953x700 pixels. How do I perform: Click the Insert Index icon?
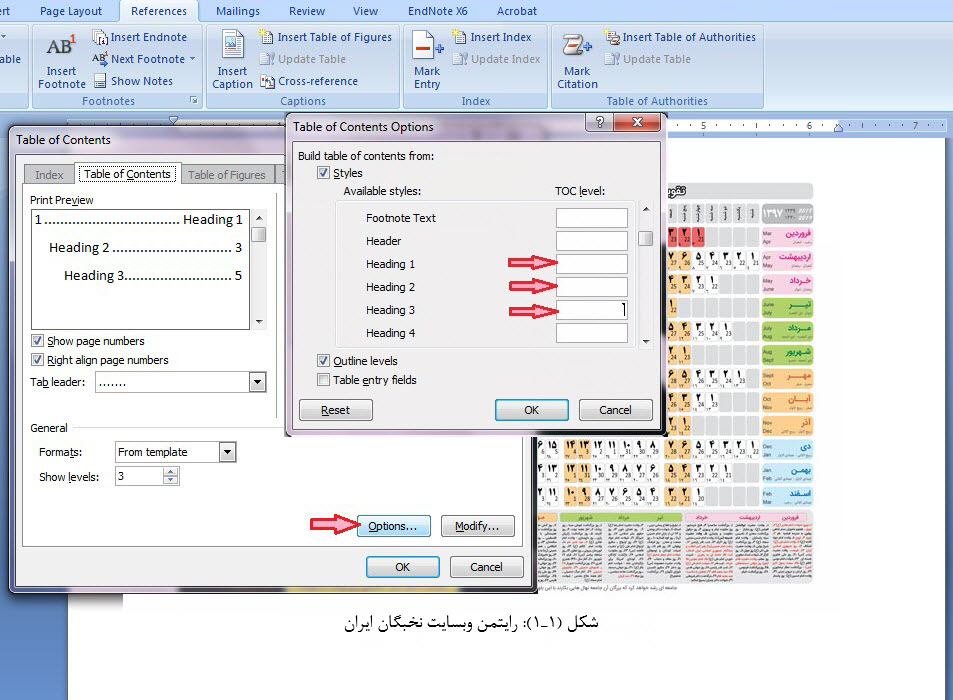[460, 37]
